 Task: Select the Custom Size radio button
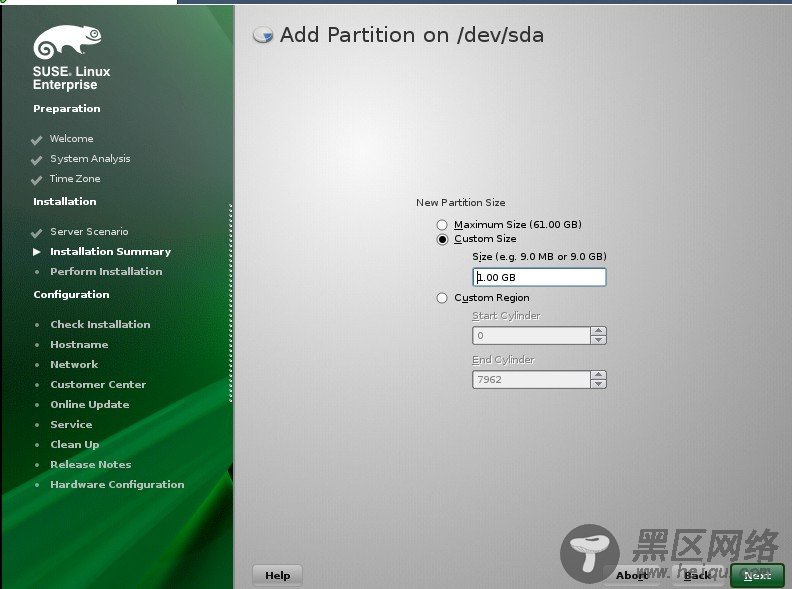tap(442, 239)
